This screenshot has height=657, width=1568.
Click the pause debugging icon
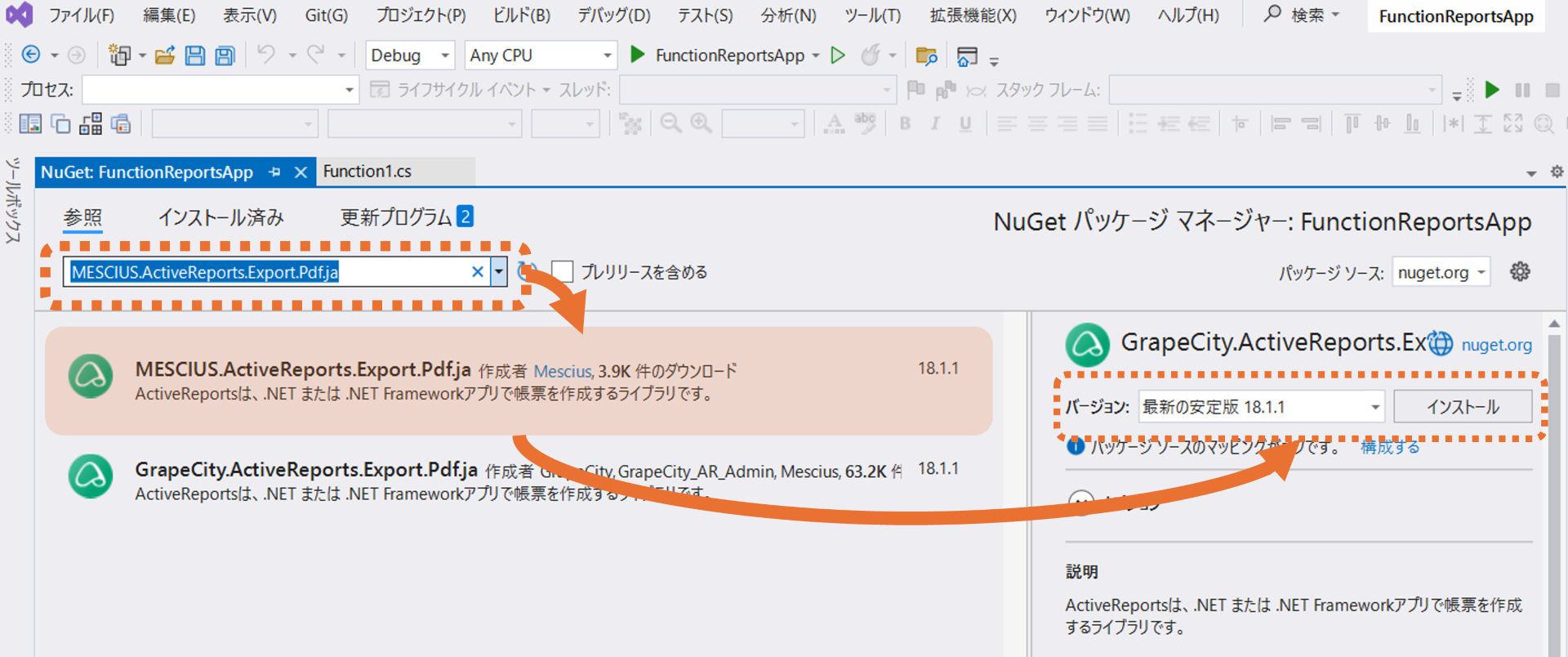click(1522, 90)
